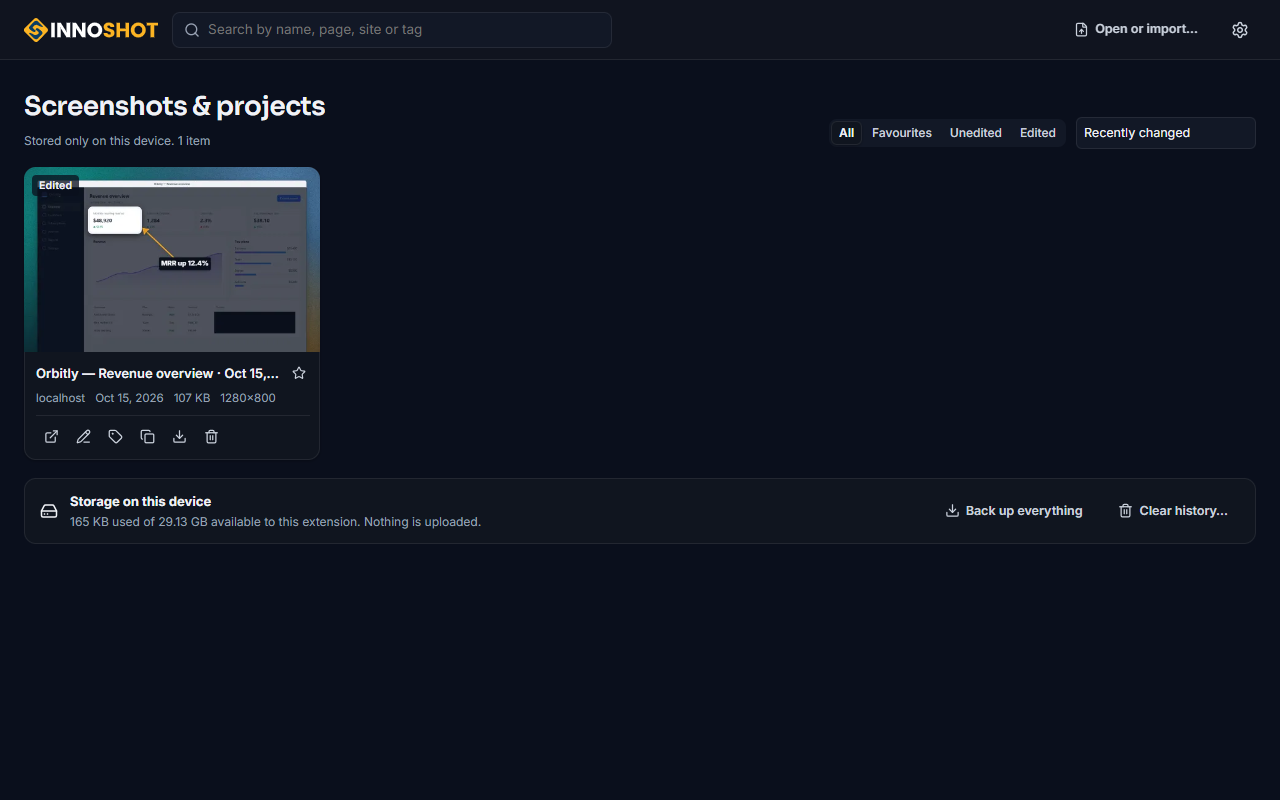This screenshot has width=1280, height=800.
Task: Click the Innoshot logo
Action: (x=91, y=30)
